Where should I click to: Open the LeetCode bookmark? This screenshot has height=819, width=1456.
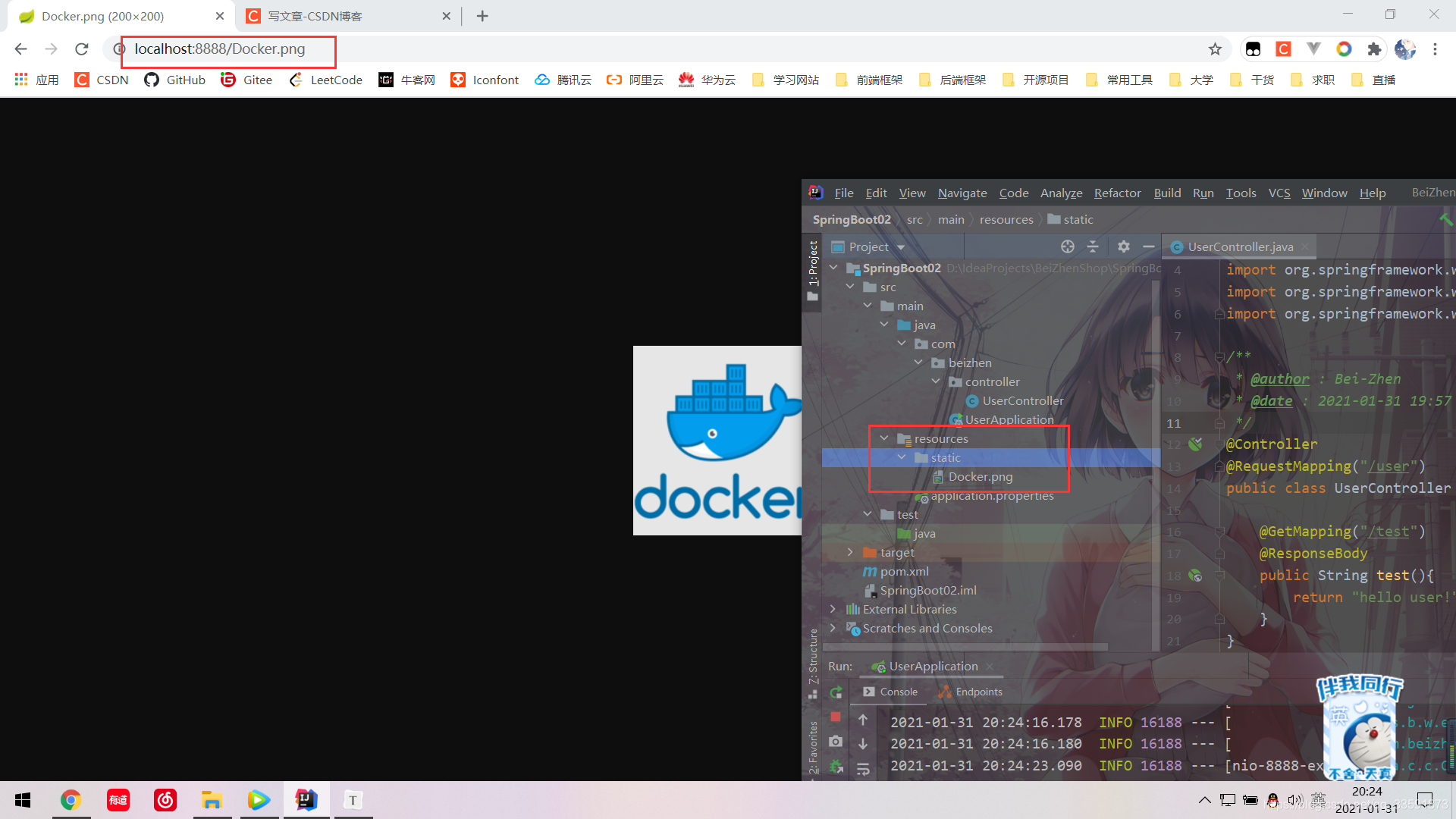pyautogui.click(x=325, y=80)
